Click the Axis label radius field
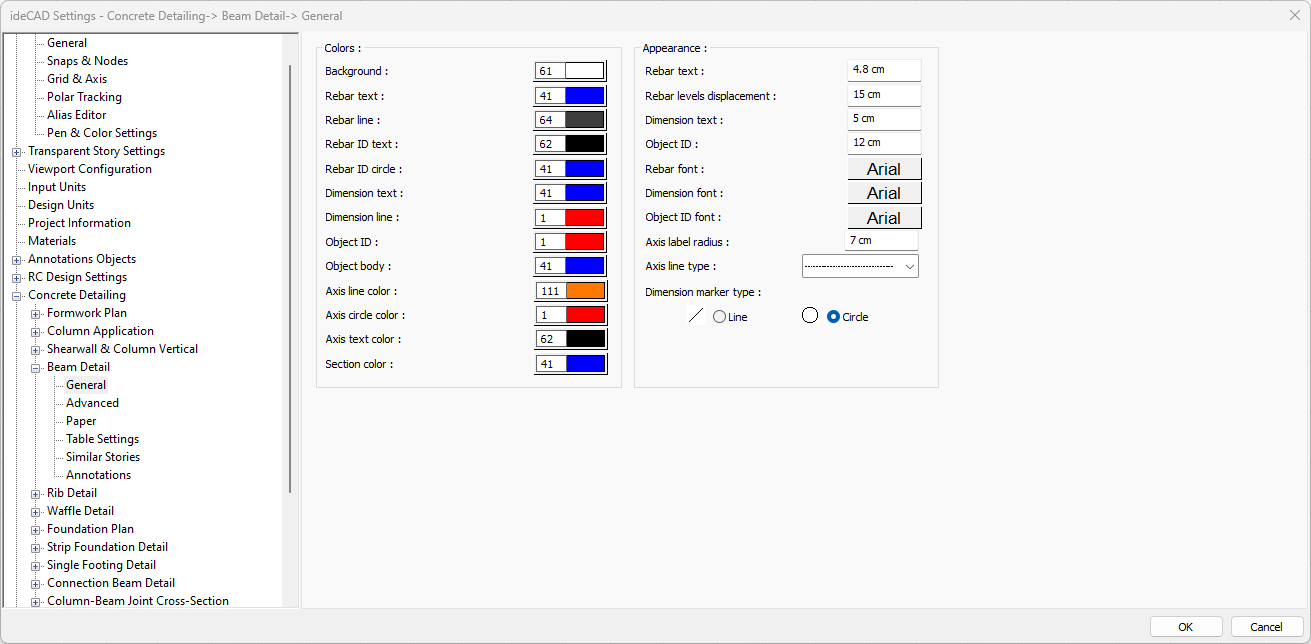Screen dimensions: 1311x644 point(881,241)
